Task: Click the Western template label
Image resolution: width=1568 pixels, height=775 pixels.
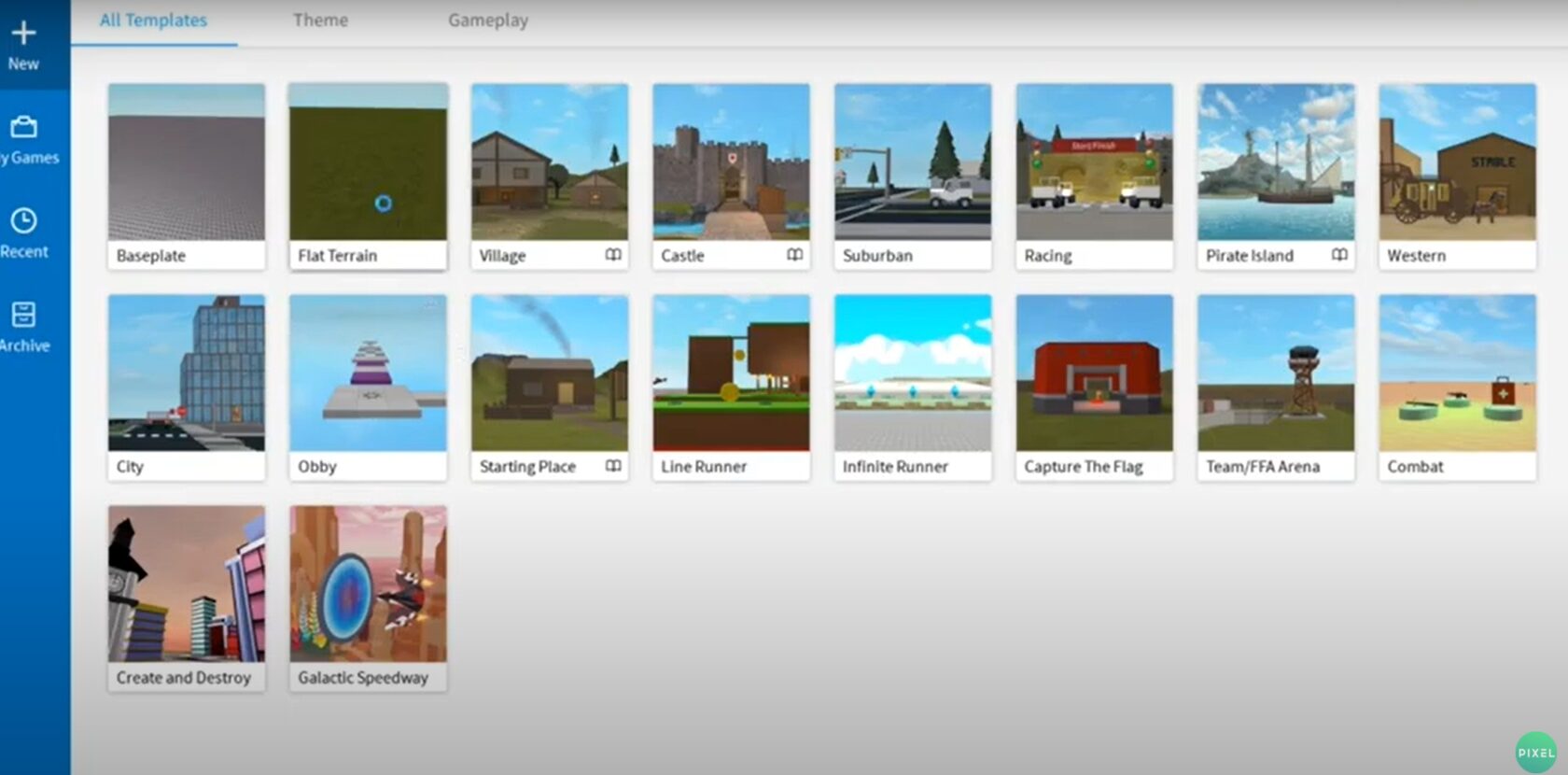Action: [x=1416, y=256]
